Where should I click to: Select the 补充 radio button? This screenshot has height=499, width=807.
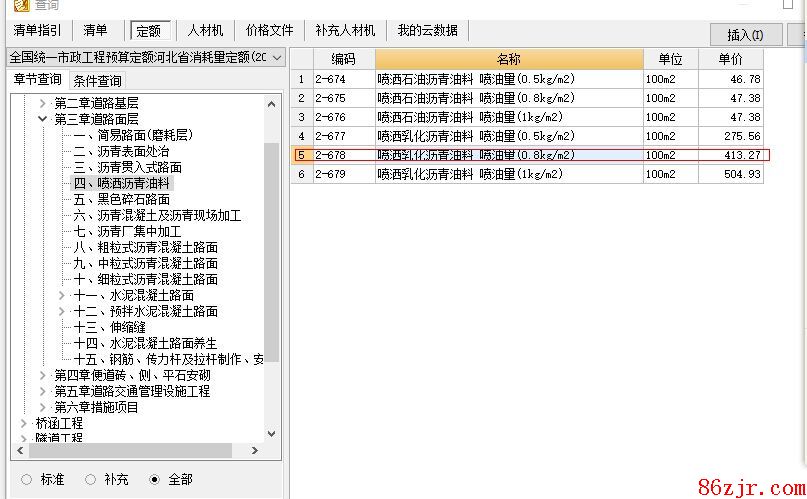click(x=90, y=480)
